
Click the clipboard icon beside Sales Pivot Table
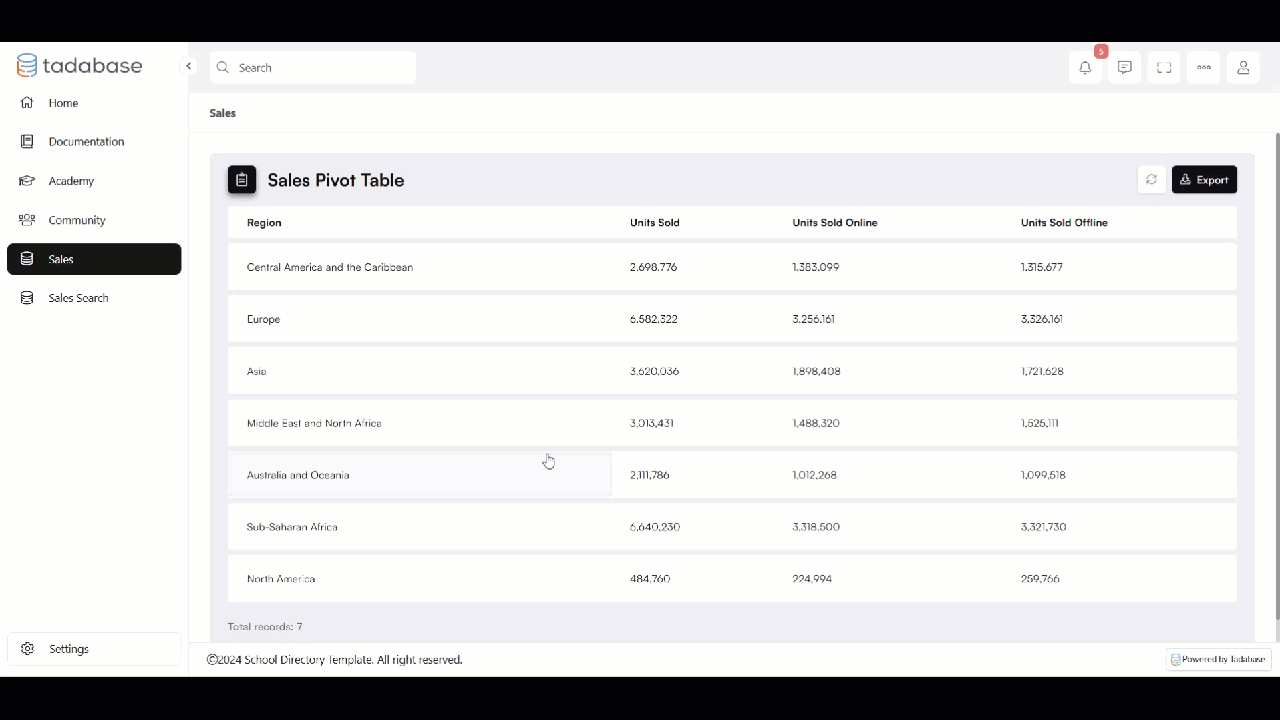(x=242, y=180)
